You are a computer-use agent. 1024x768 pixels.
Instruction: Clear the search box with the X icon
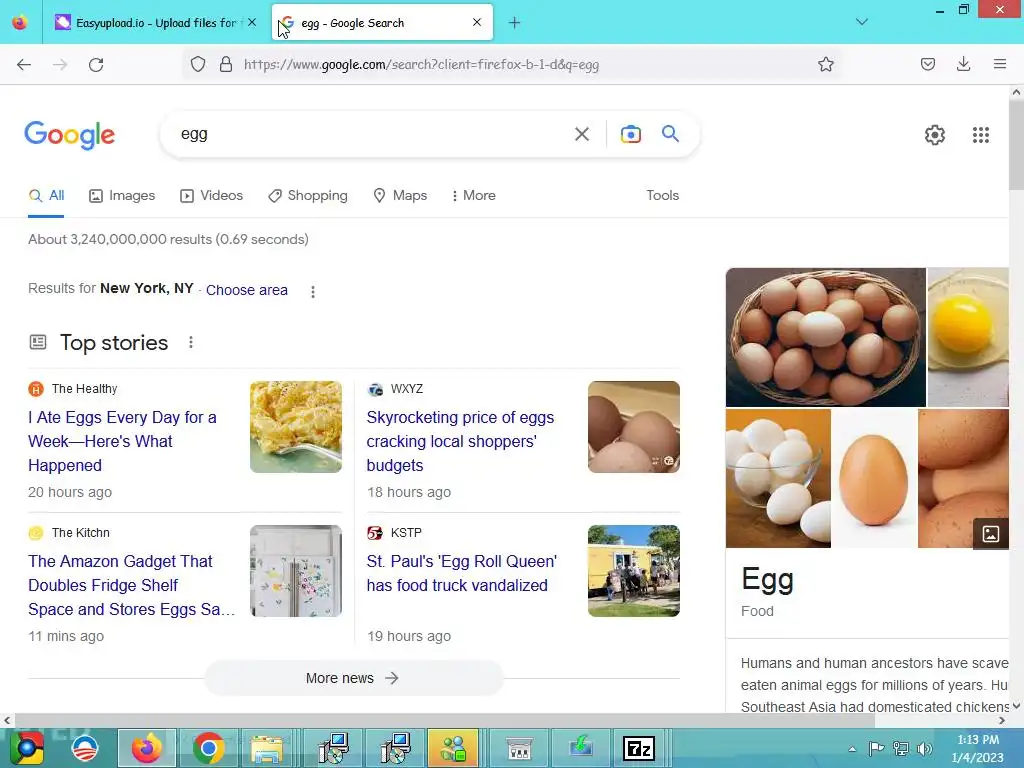(582, 134)
